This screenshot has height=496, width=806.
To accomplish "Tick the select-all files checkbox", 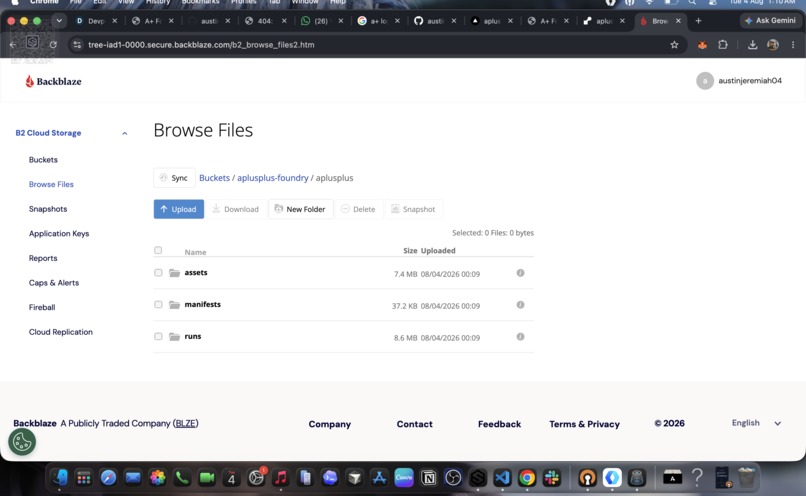I will point(158,250).
